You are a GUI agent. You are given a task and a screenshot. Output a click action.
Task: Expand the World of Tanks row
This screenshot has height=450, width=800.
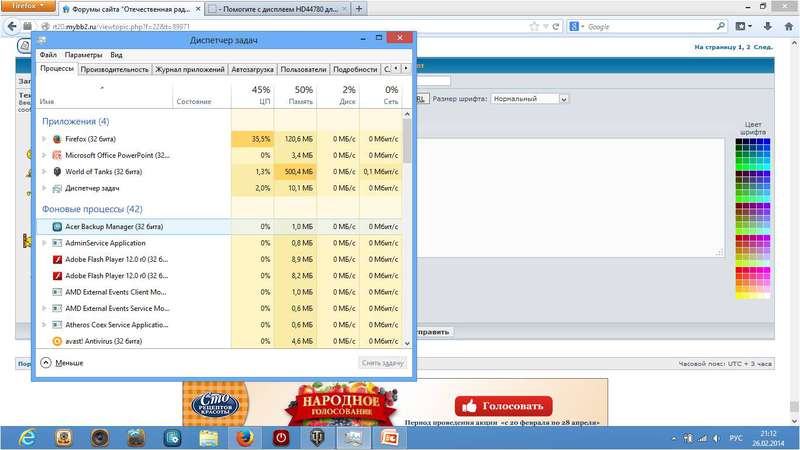(x=44, y=171)
